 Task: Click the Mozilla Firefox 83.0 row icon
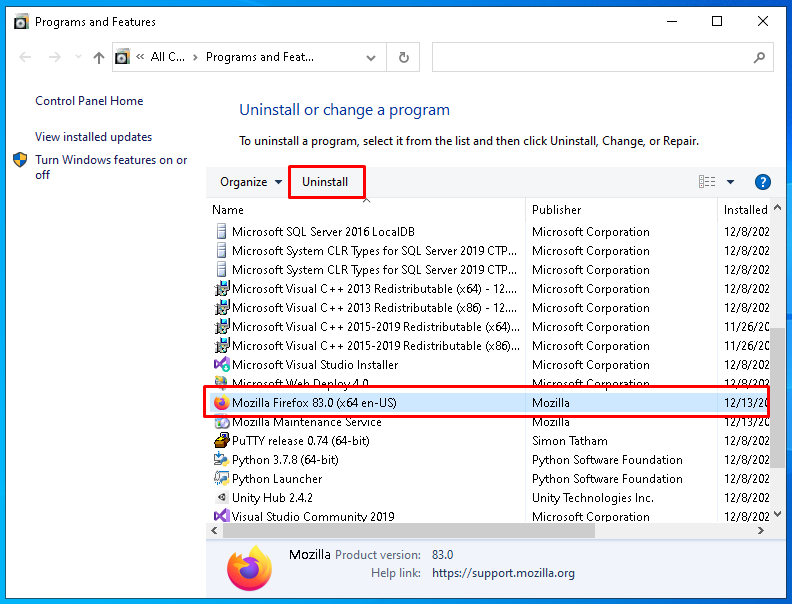[x=221, y=402]
